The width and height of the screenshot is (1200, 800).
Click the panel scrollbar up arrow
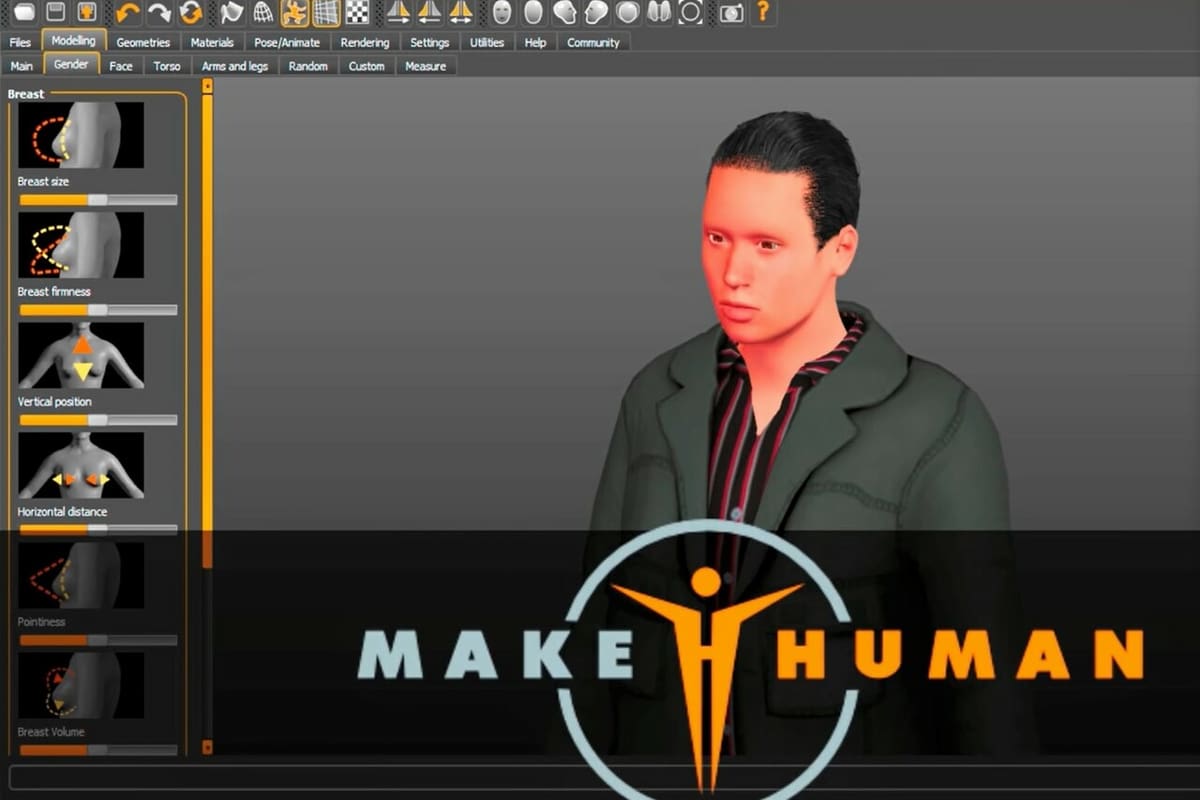[207, 86]
